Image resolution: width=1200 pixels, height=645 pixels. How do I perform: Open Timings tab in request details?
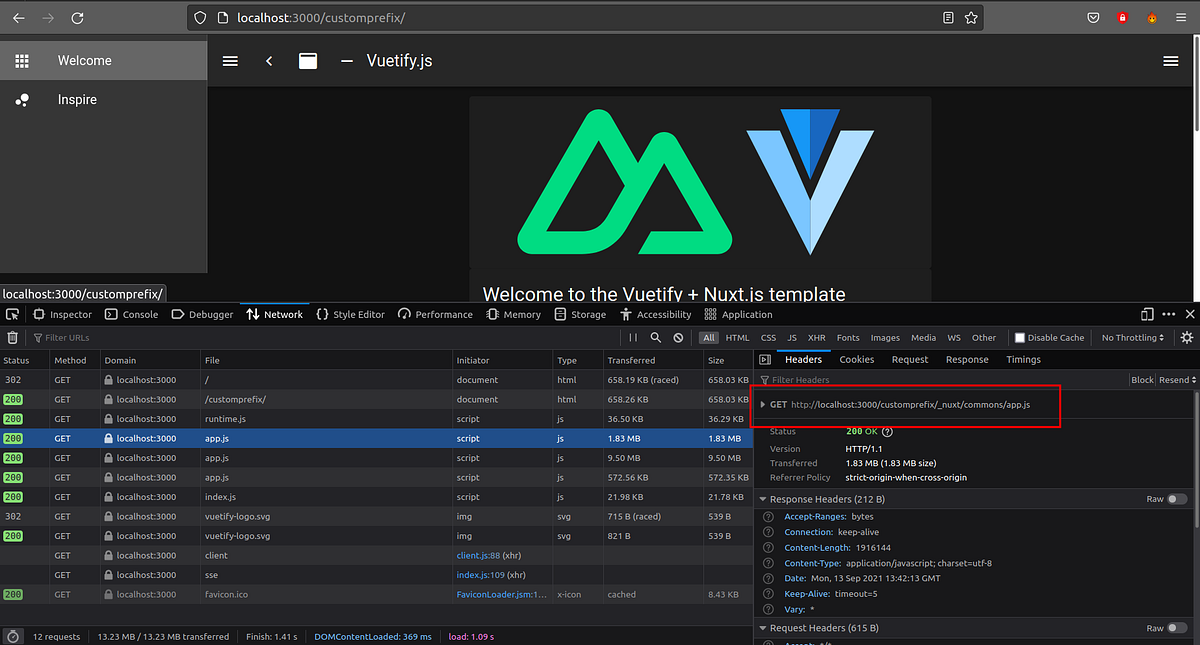click(1023, 360)
